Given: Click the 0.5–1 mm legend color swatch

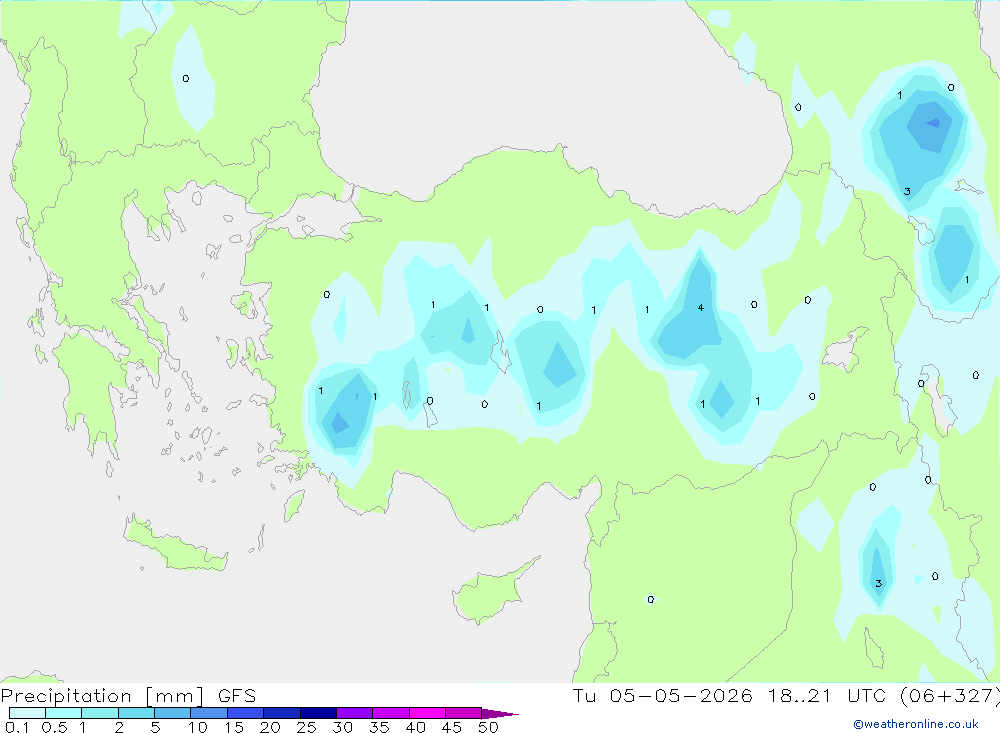Looking at the screenshot, I should tap(63, 713).
